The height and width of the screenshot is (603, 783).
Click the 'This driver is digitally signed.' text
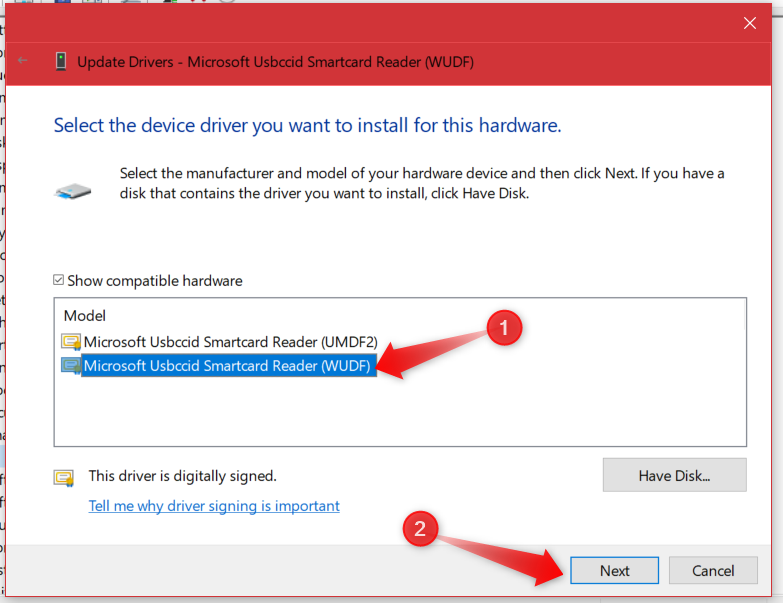tap(182, 476)
